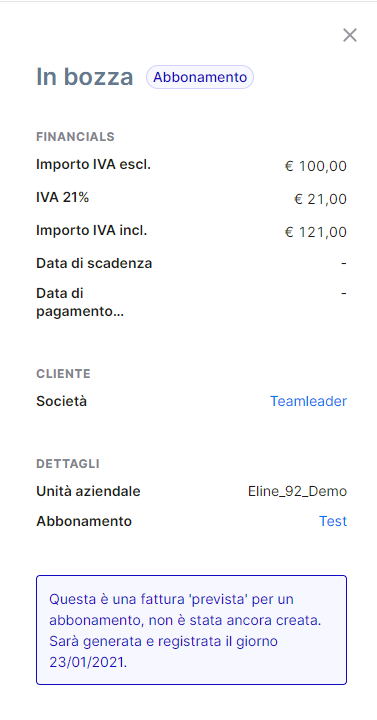Click the Financials section header
The image size is (377, 720).
pos(75,137)
